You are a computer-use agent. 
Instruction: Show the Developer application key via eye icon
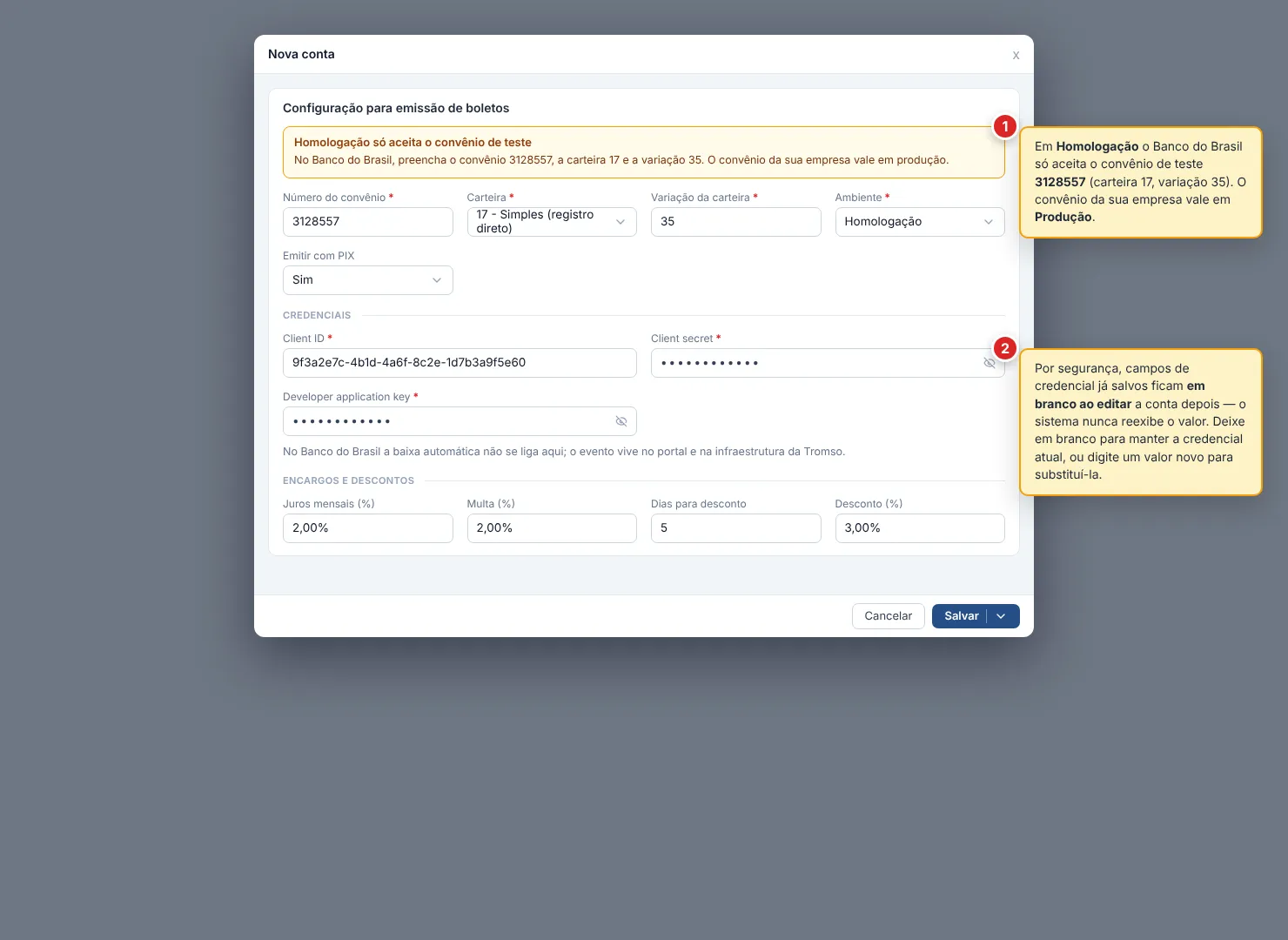[621, 421]
